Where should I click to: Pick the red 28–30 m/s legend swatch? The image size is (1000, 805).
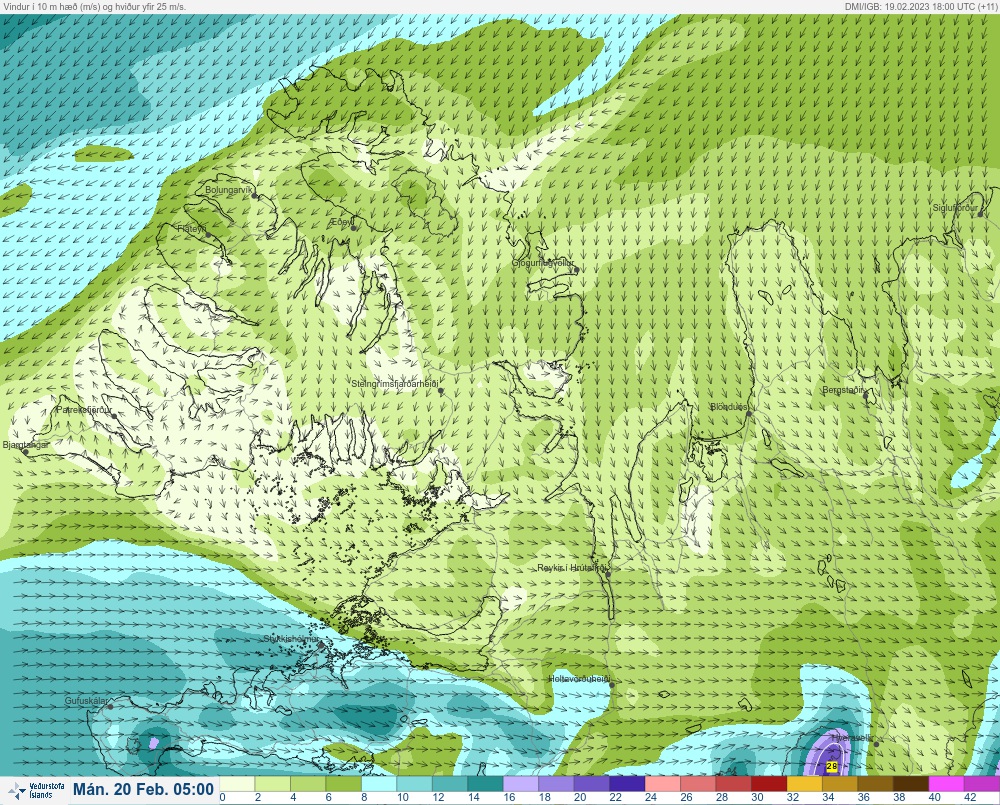(733, 783)
